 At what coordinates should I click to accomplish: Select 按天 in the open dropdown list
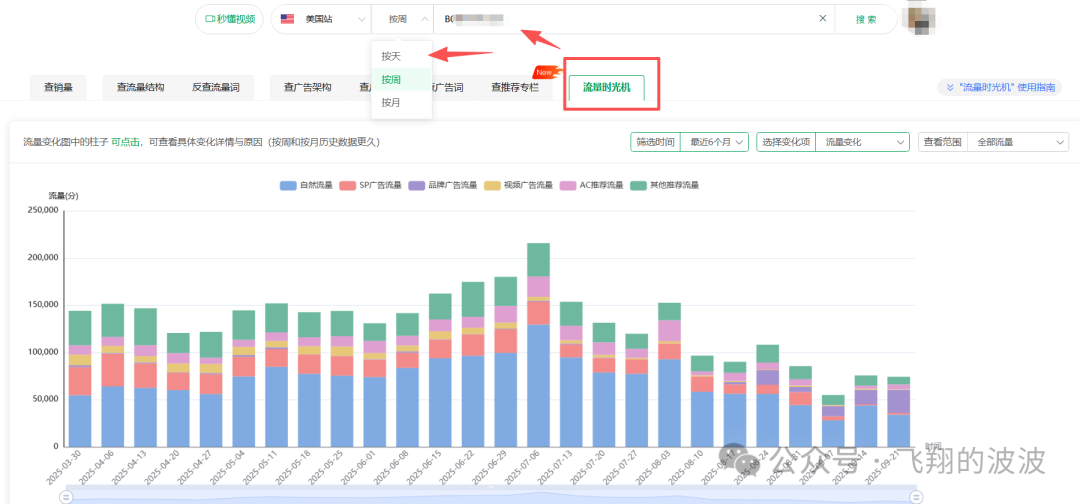tap(391, 56)
